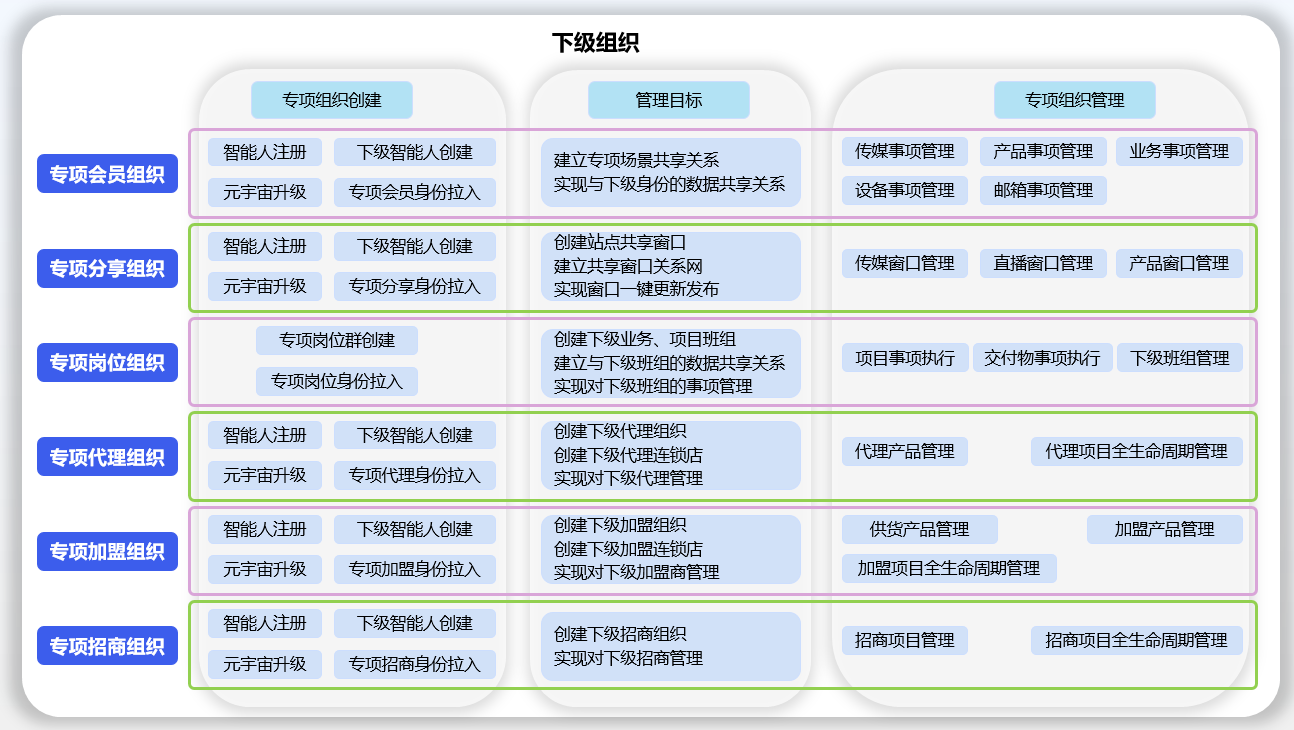Open 专项代理身份拉入
Screen dimensions: 1294x730
click(x=415, y=475)
